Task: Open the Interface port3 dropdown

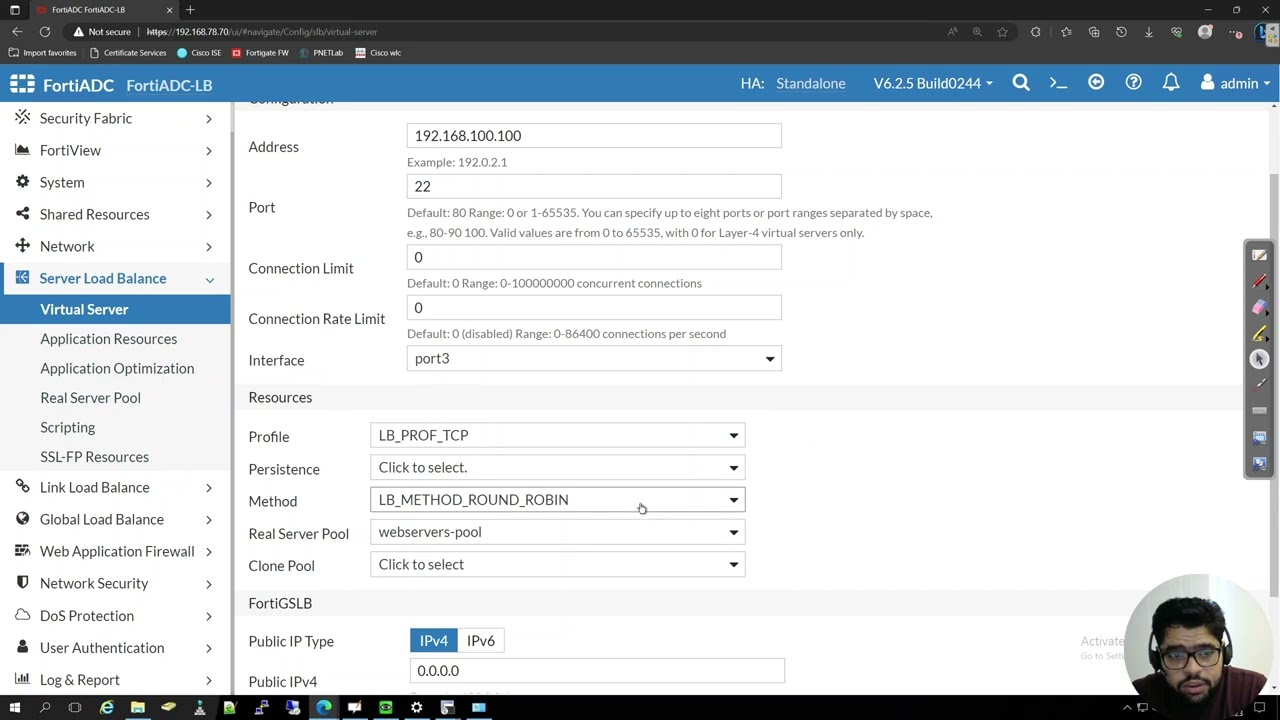Action: coord(594,359)
